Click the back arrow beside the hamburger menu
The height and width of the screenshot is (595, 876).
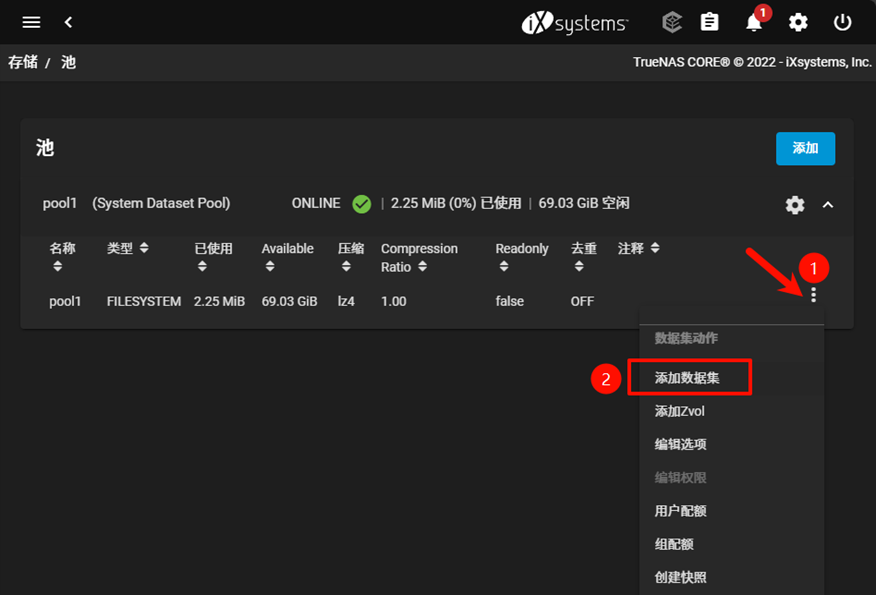[67, 22]
